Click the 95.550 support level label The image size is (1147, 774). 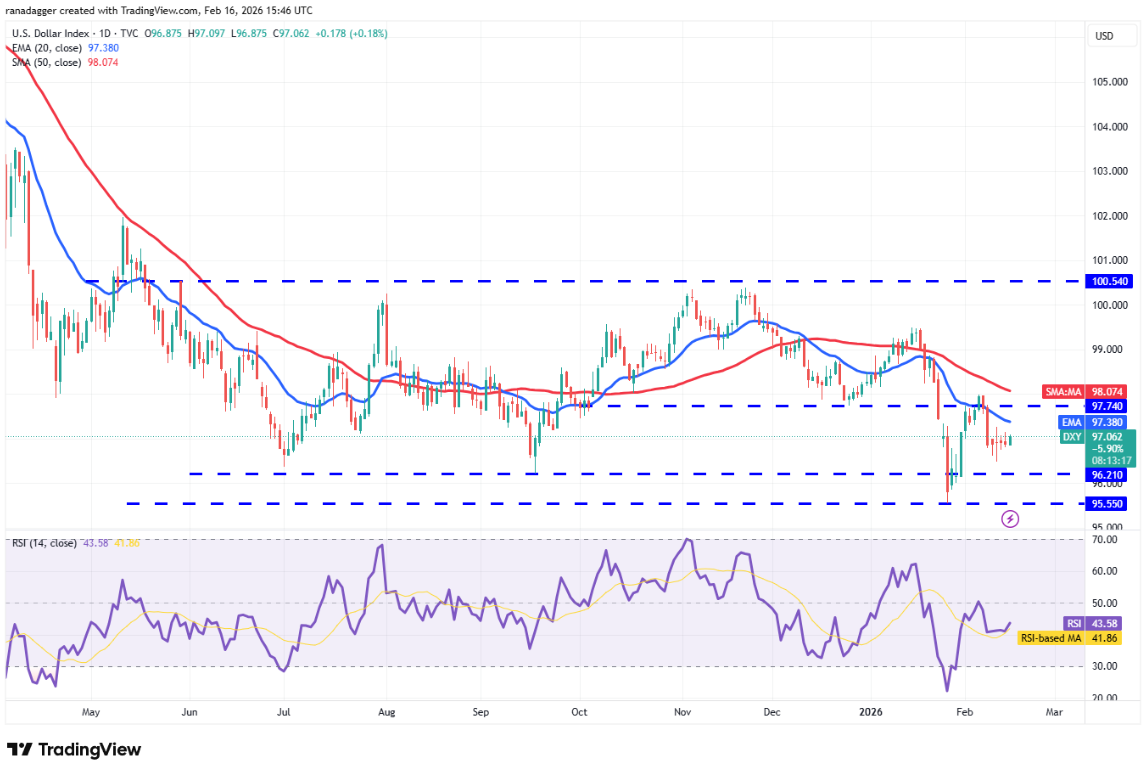point(1109,504)
